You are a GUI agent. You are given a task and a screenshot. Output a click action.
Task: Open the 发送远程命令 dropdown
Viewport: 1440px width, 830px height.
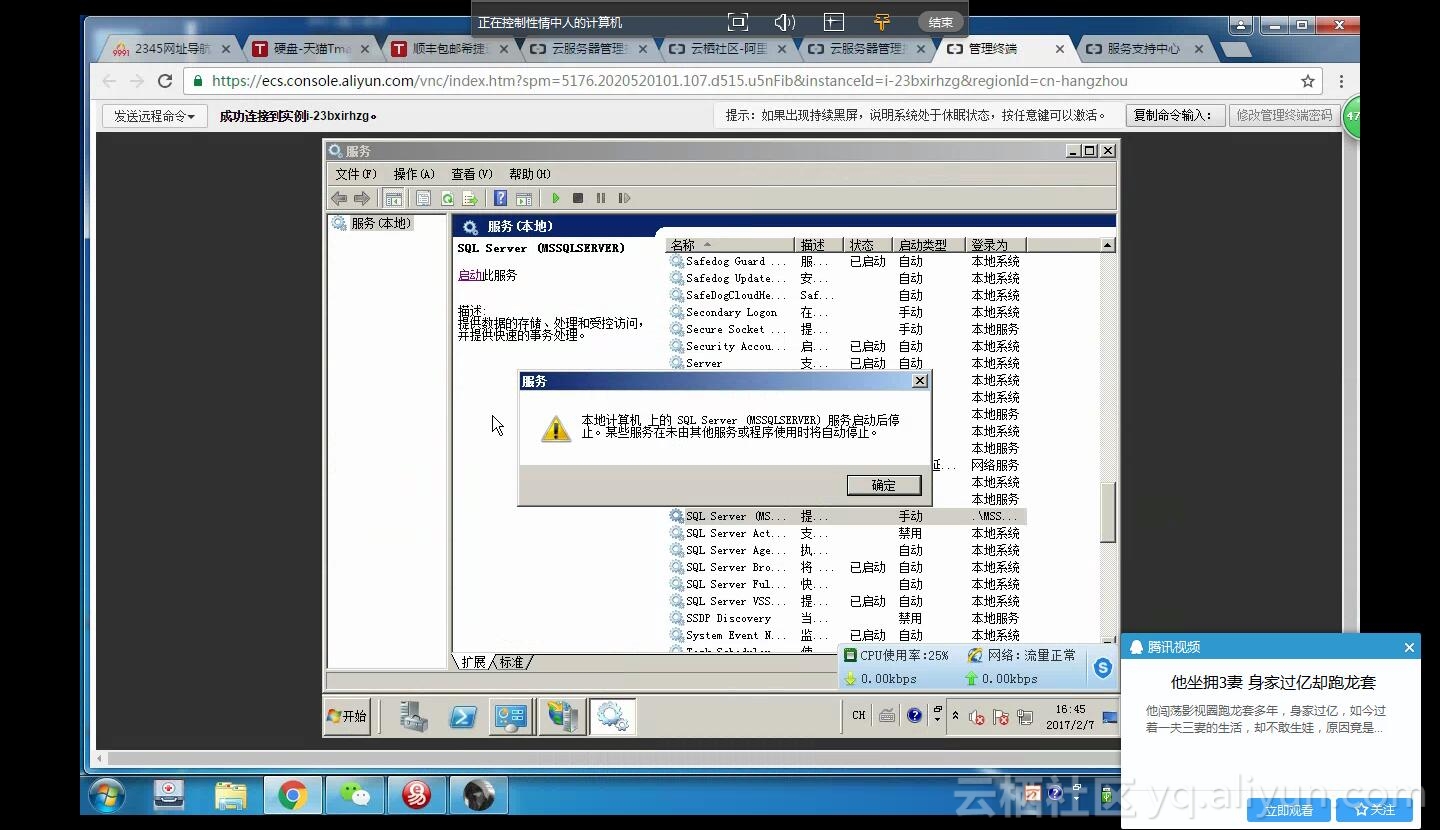click(154, 116)
